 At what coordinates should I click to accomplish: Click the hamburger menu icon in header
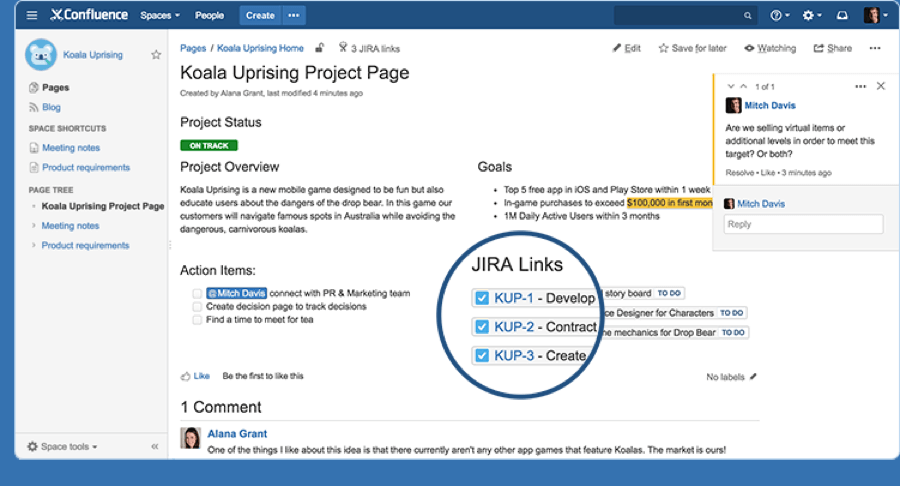(32, 15)
